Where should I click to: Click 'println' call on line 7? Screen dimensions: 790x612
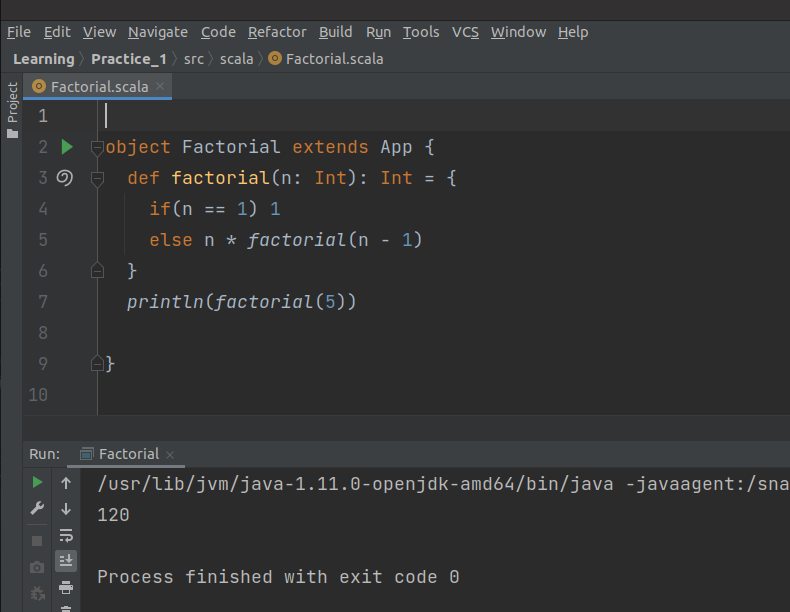(165, 302)
